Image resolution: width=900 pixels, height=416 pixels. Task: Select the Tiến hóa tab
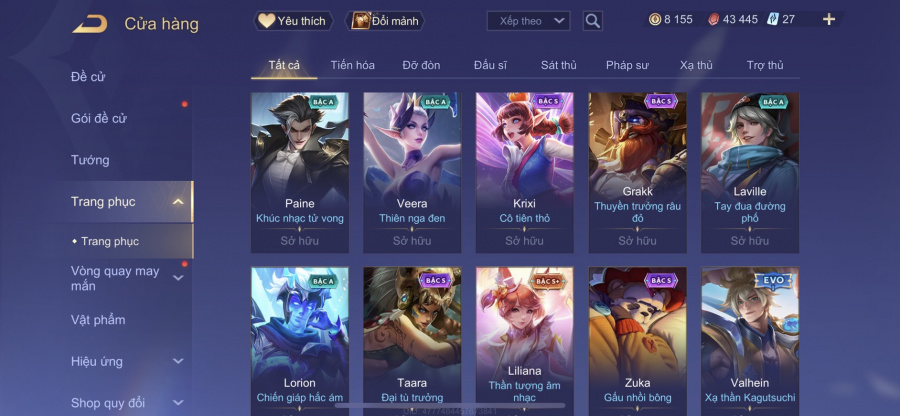[352, 65]
